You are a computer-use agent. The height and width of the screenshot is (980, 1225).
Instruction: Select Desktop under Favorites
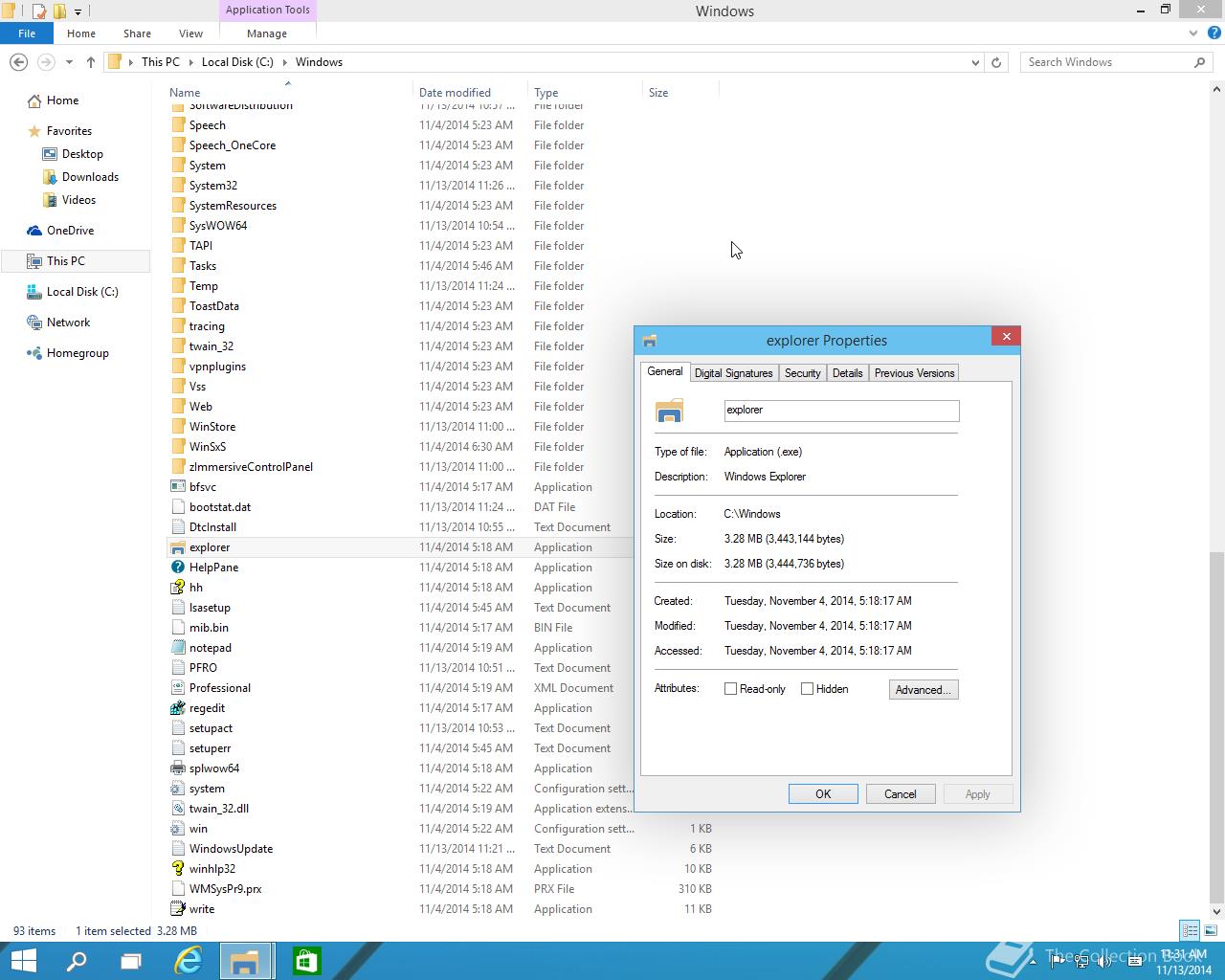(x=82, y=154)
